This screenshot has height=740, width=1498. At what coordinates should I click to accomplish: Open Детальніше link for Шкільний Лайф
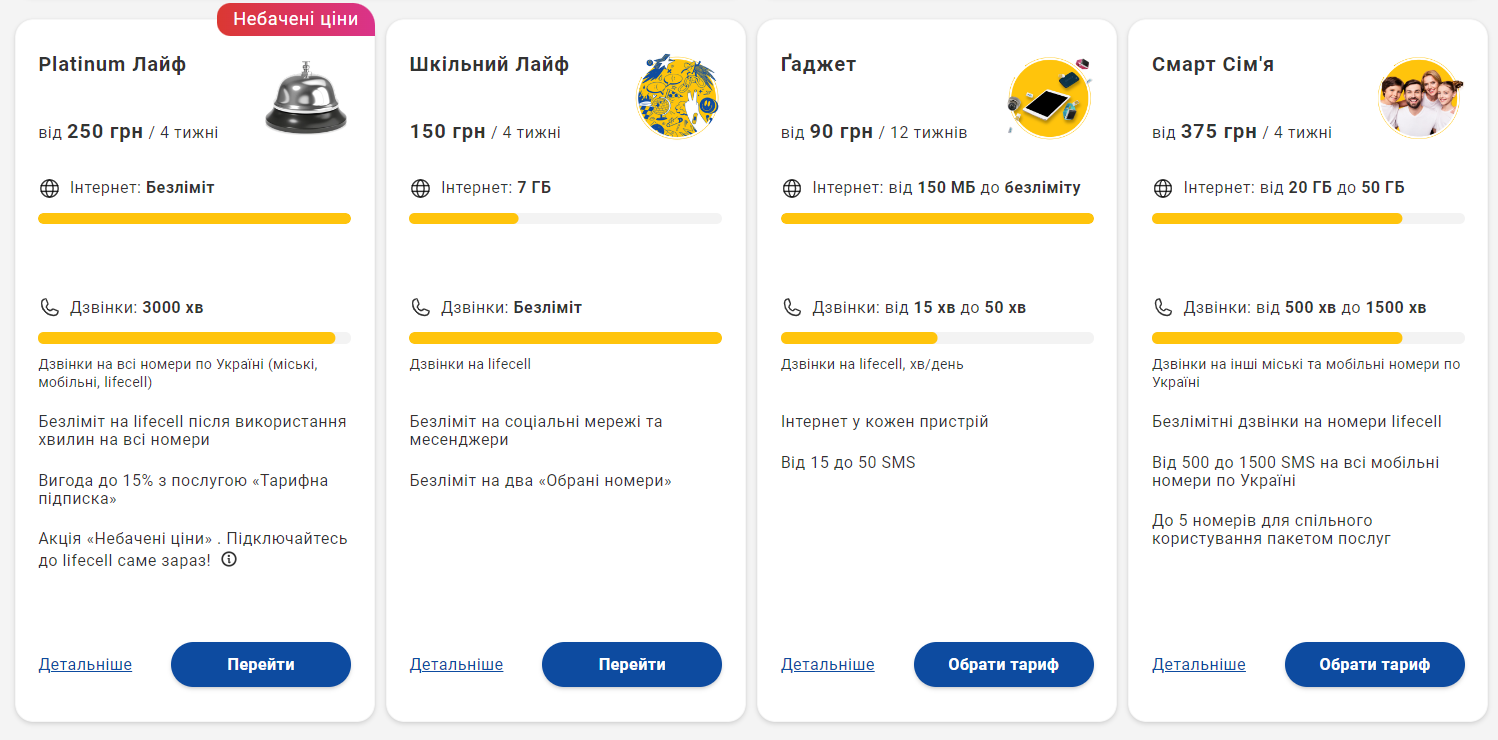pyautogui.click(x=456, y=665)
